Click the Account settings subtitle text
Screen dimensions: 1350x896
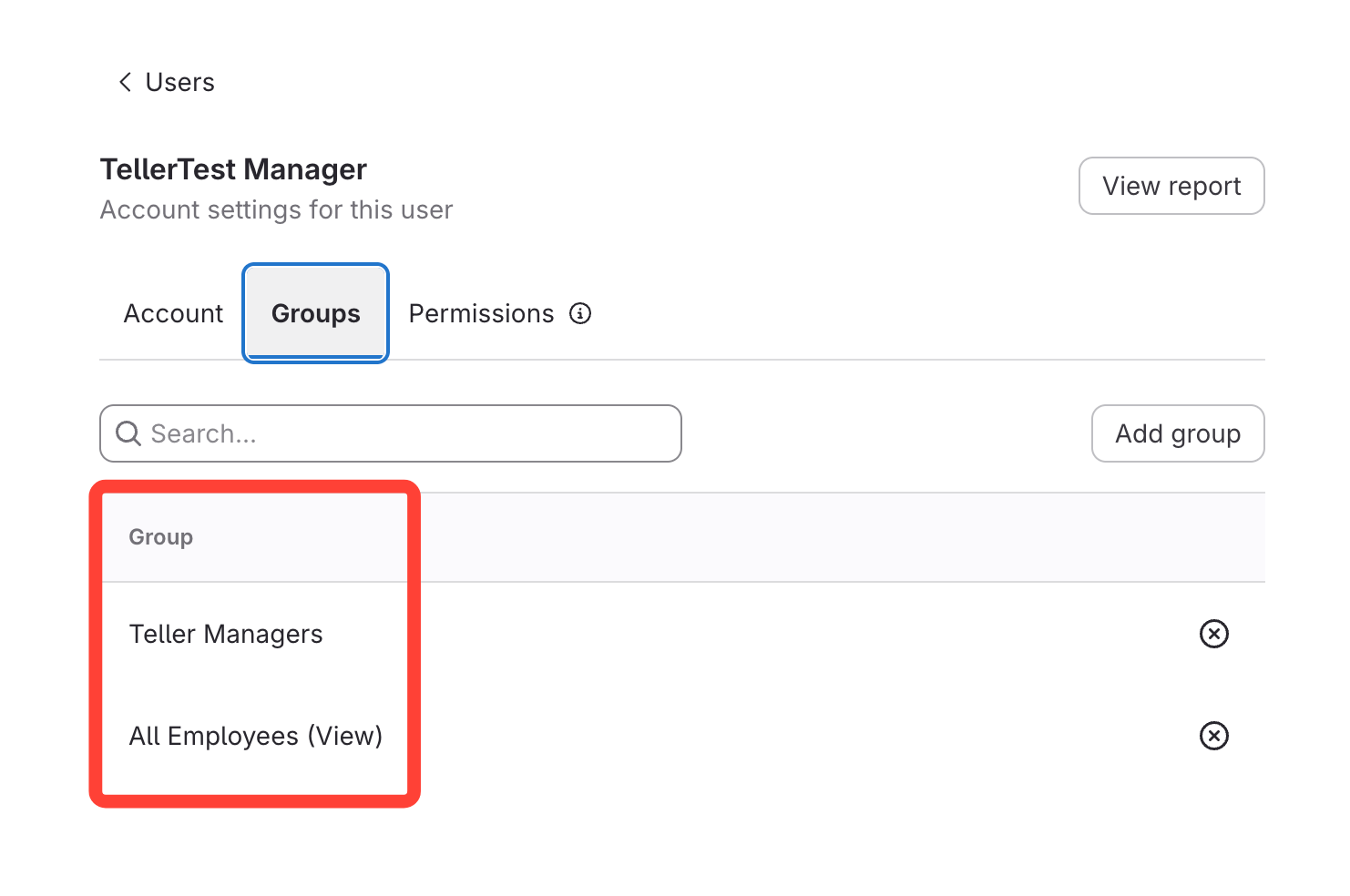[276, 209]
